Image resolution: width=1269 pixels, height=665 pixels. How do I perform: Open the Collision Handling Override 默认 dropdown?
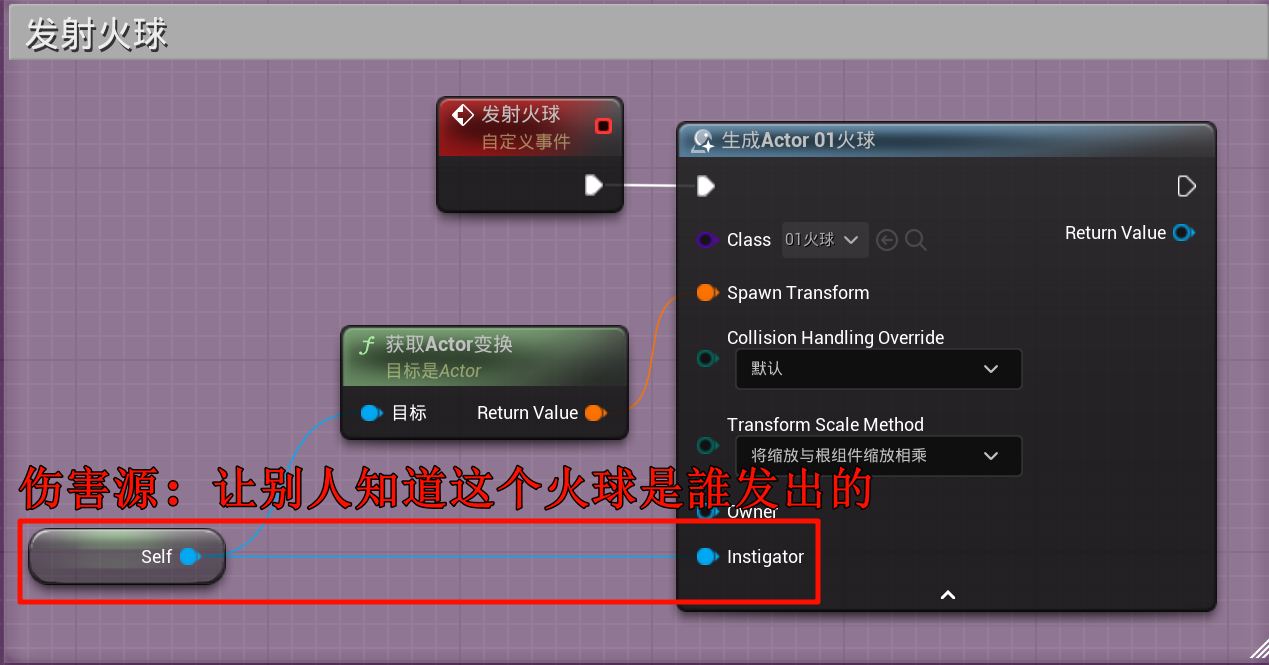(x=878, y=369)
